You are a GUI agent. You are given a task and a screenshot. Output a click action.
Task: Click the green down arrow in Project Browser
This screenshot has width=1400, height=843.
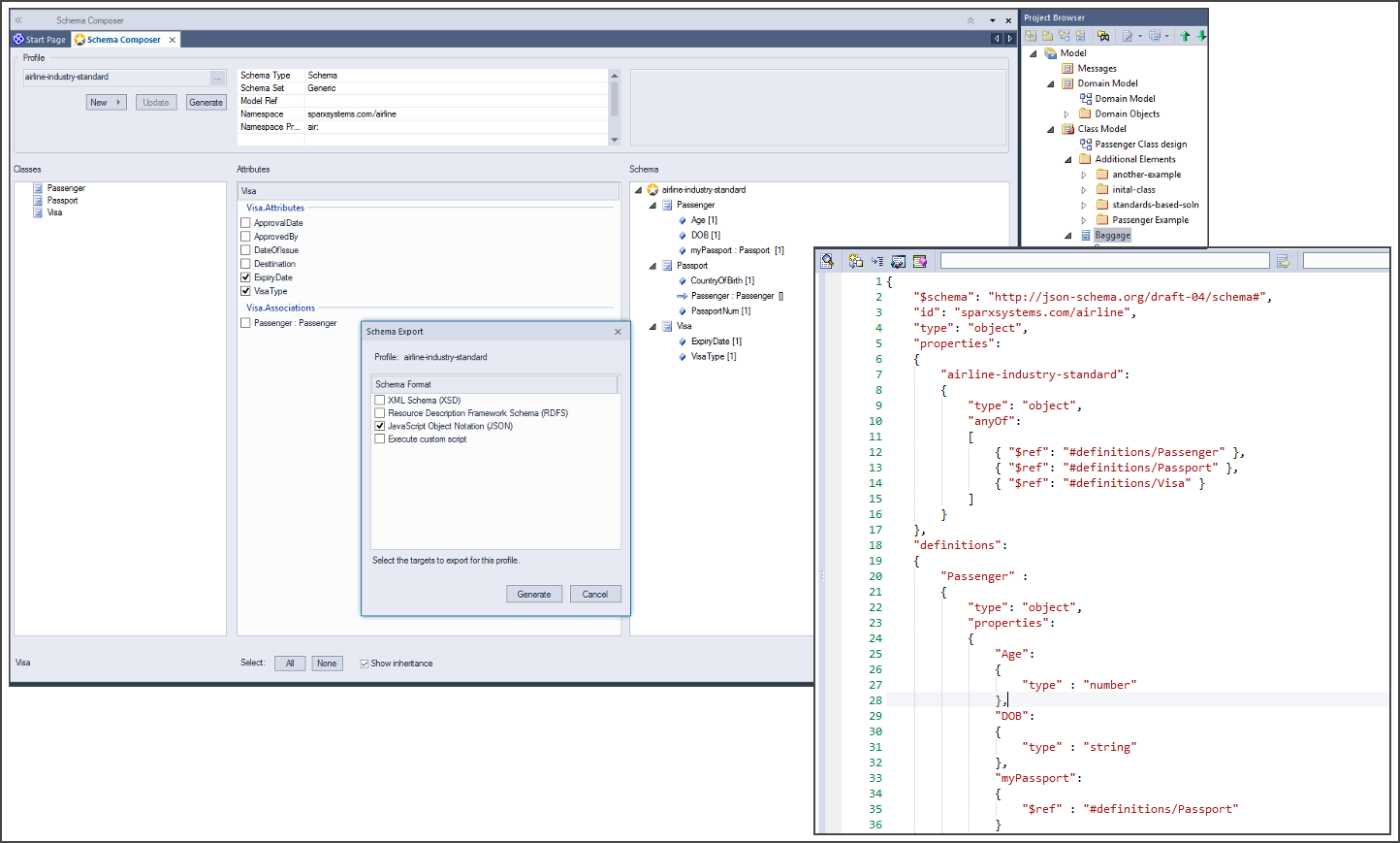[1201, 36]
